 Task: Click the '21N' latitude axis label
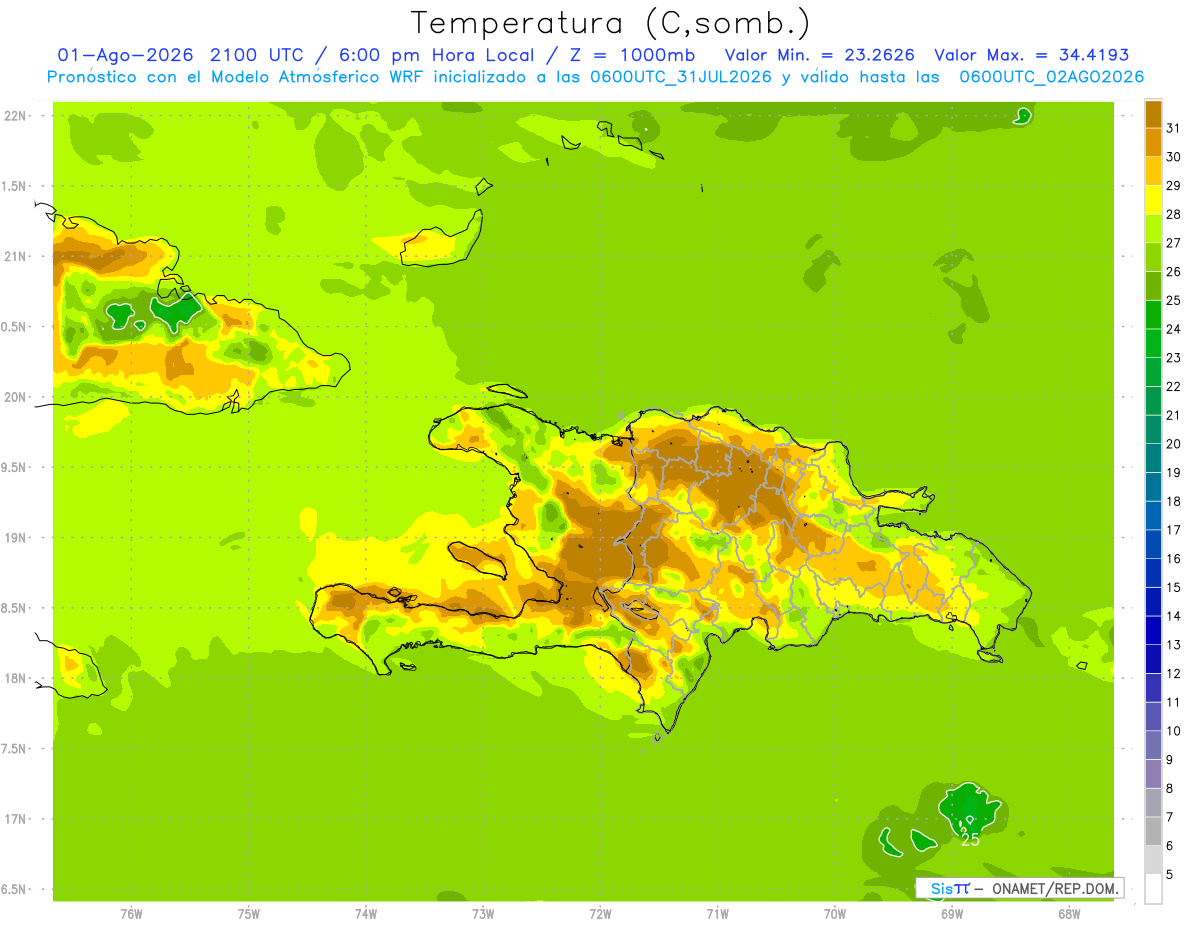(15, 257)
